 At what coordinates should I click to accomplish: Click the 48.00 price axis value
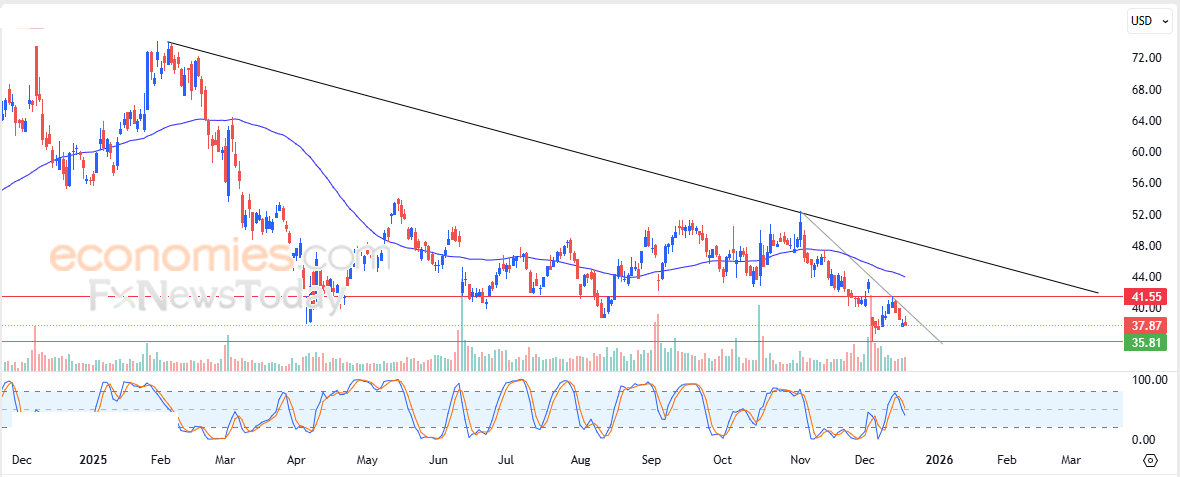click(1147, 245)
